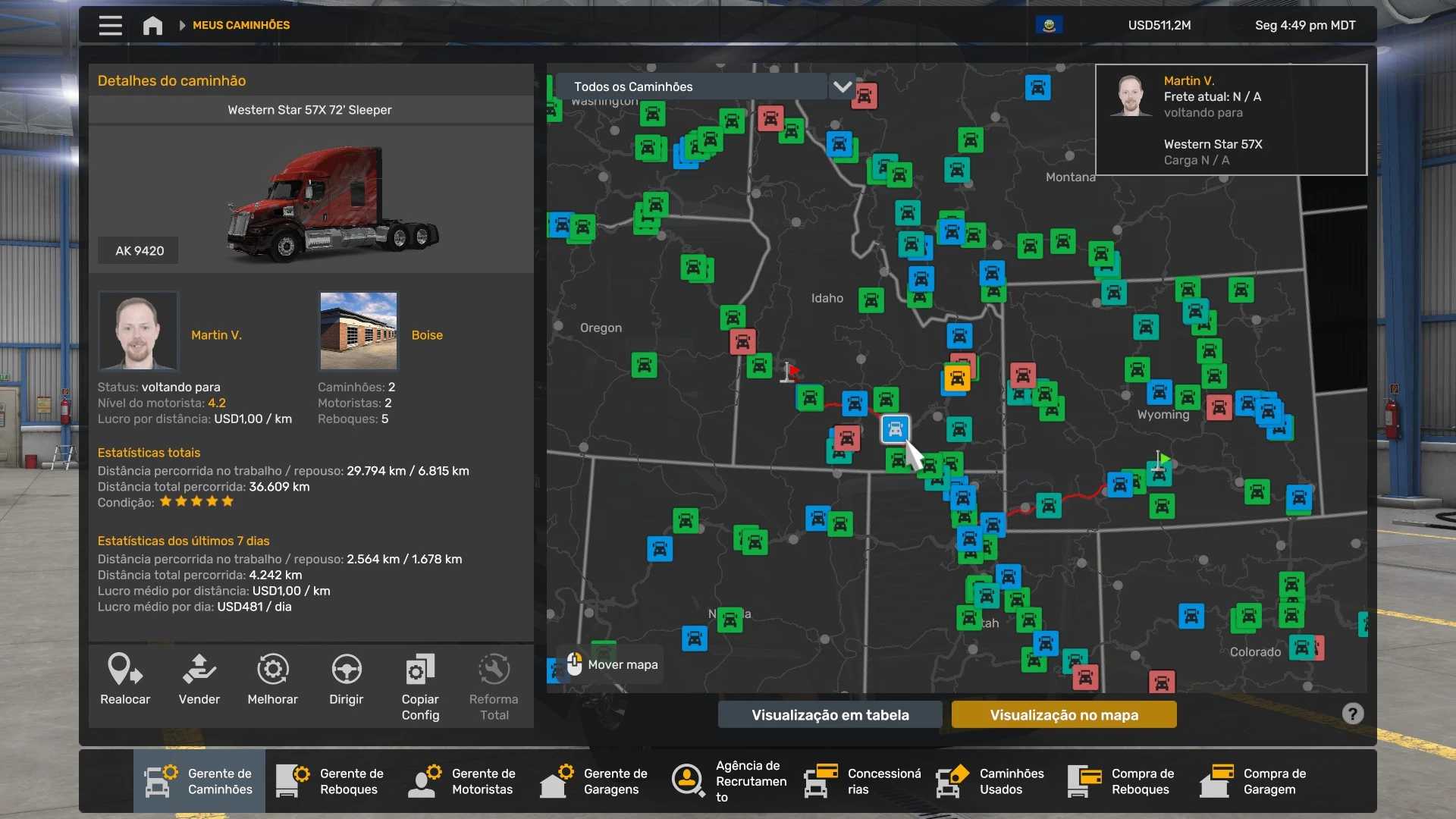Click Martin V. driver name link

216,335
